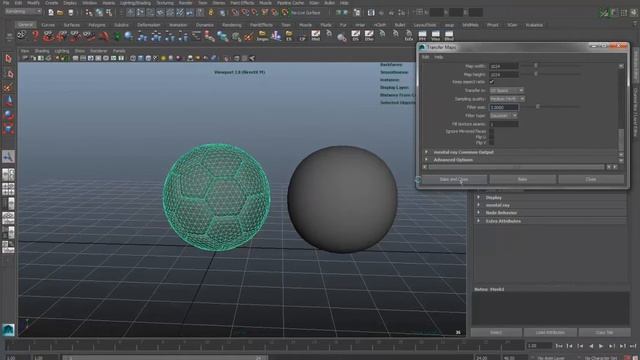This screenshot has width=640, height=360.
Task: Click the Transfer Maps horizontal scrollbar
Action: [516, 167]
